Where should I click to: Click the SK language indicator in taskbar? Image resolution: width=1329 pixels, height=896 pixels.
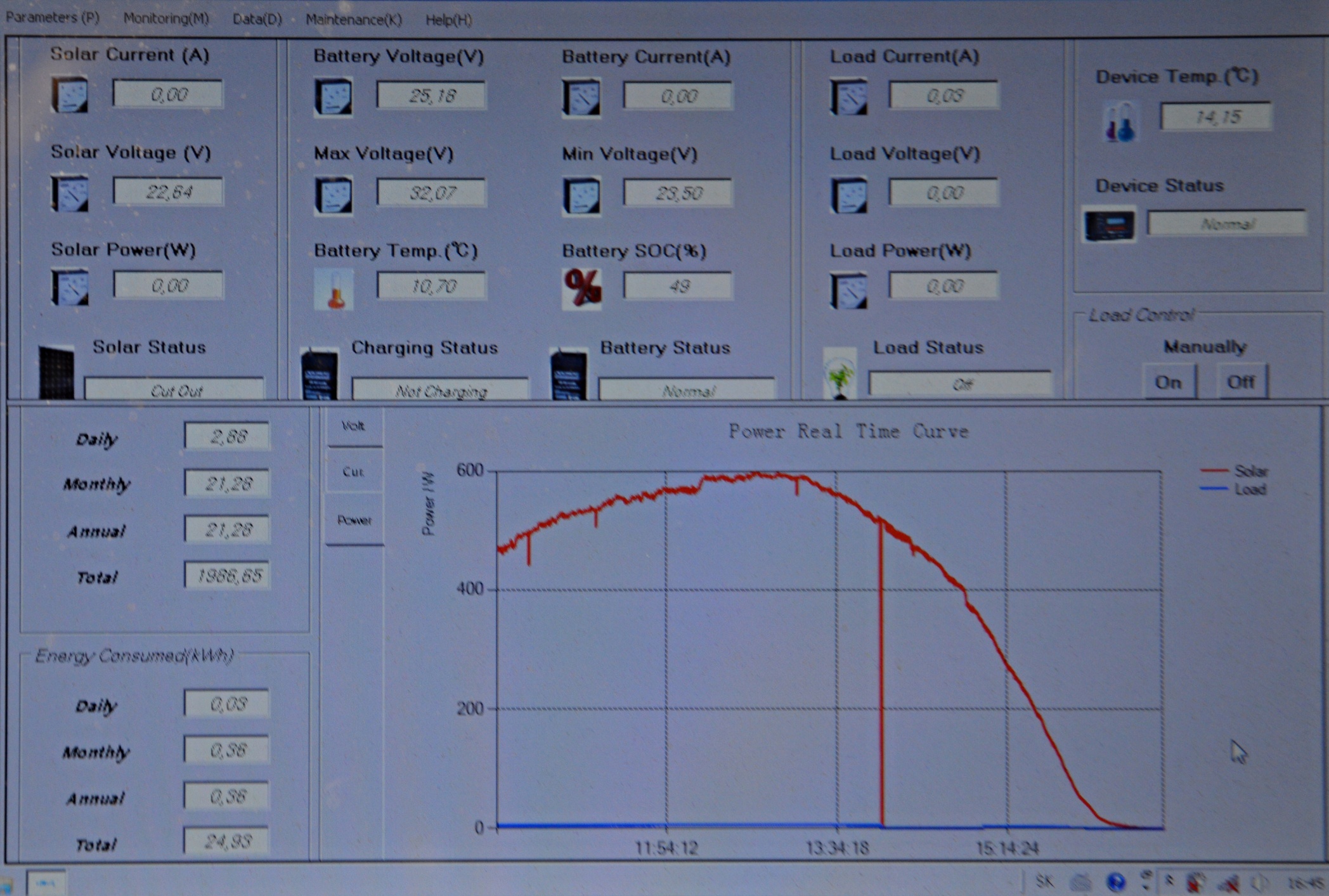pyautogui.click(x=1044, y=881)
